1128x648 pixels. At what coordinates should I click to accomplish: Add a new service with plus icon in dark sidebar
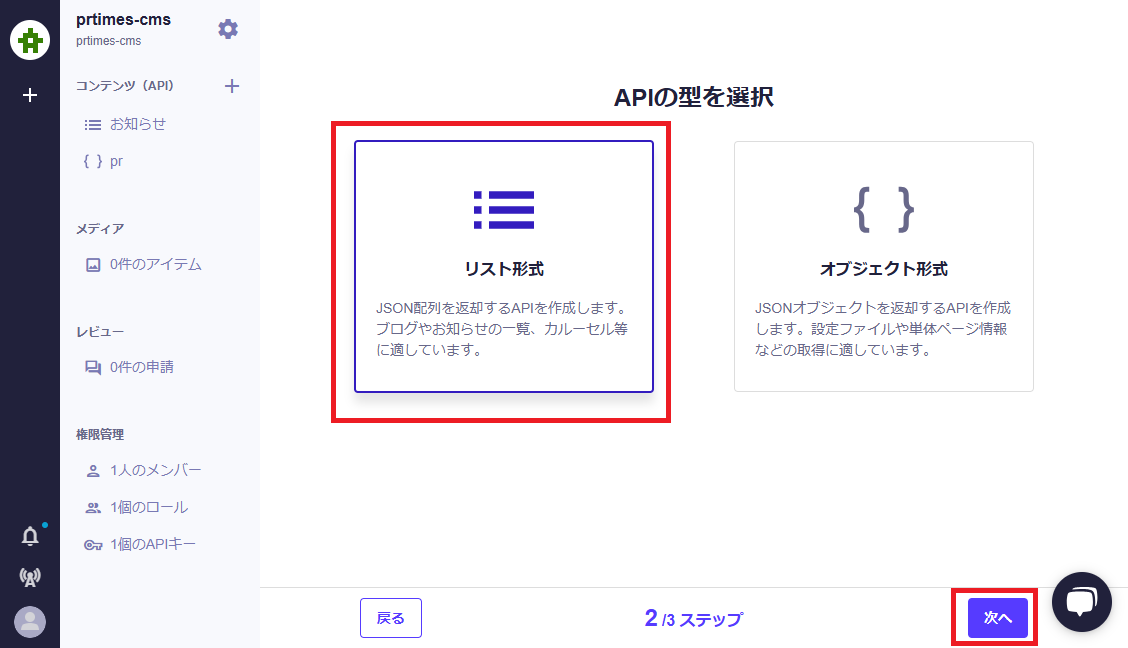click(x=30, y=95)
